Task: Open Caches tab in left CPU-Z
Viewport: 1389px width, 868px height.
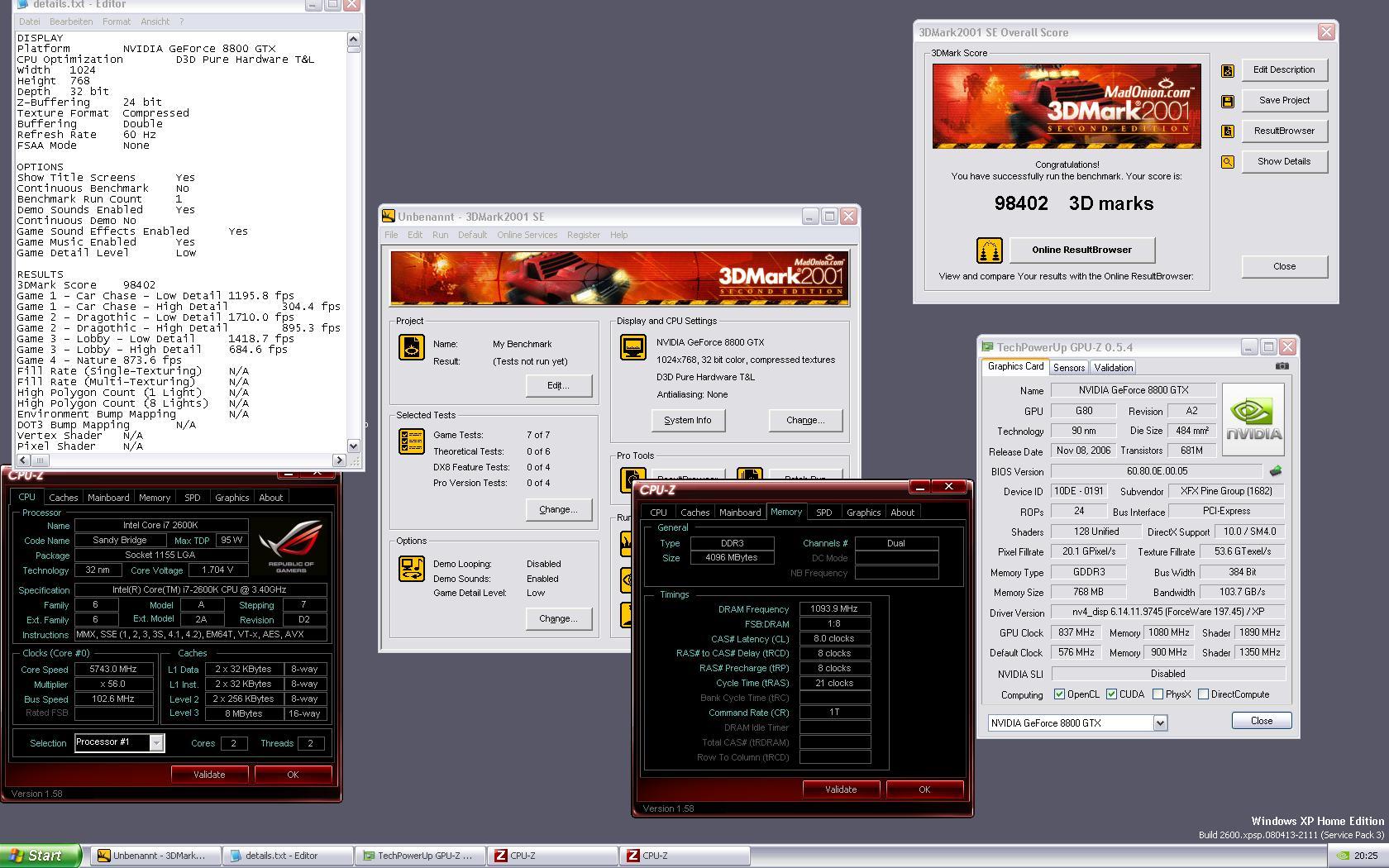Action: [63, 498]
